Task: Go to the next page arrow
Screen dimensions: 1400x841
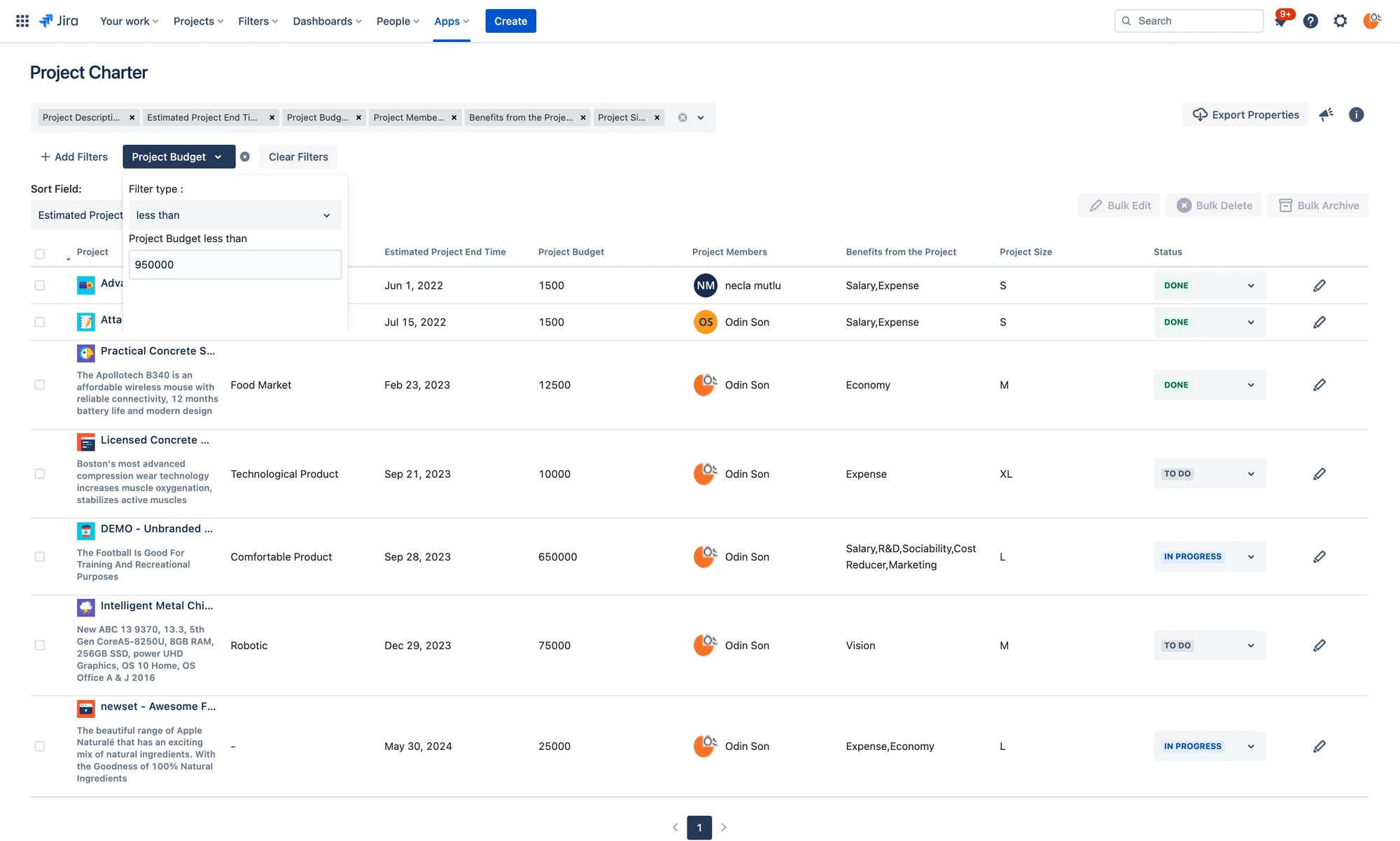Action: (724, 828)
